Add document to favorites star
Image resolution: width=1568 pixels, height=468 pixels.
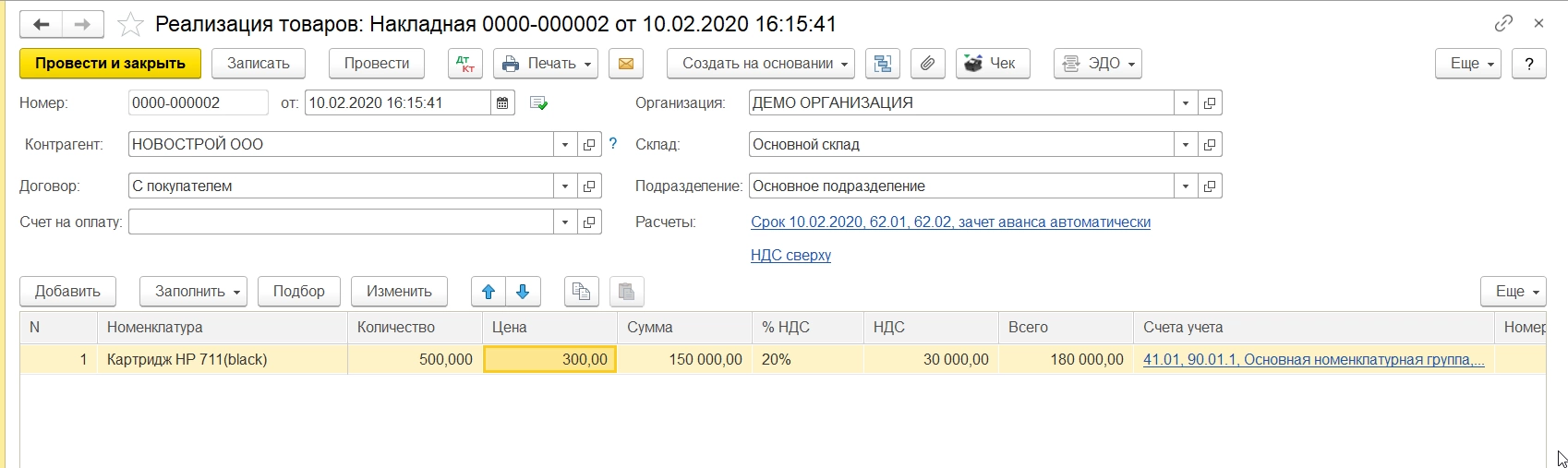[130, 24]
